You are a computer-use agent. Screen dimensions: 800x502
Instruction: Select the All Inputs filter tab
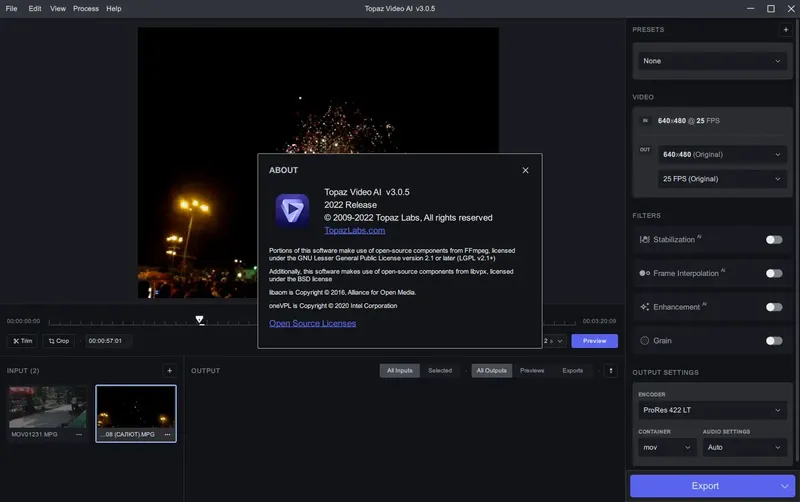pos(399,371)
